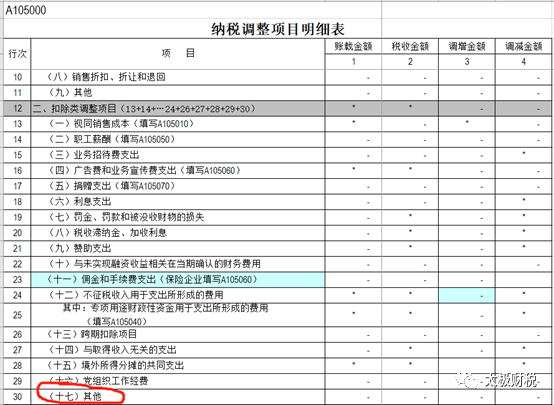Click row 10 销售折扣、折让和退回
Image resolution: width=554 pixels, height=405 pixels.
(178, 77)
